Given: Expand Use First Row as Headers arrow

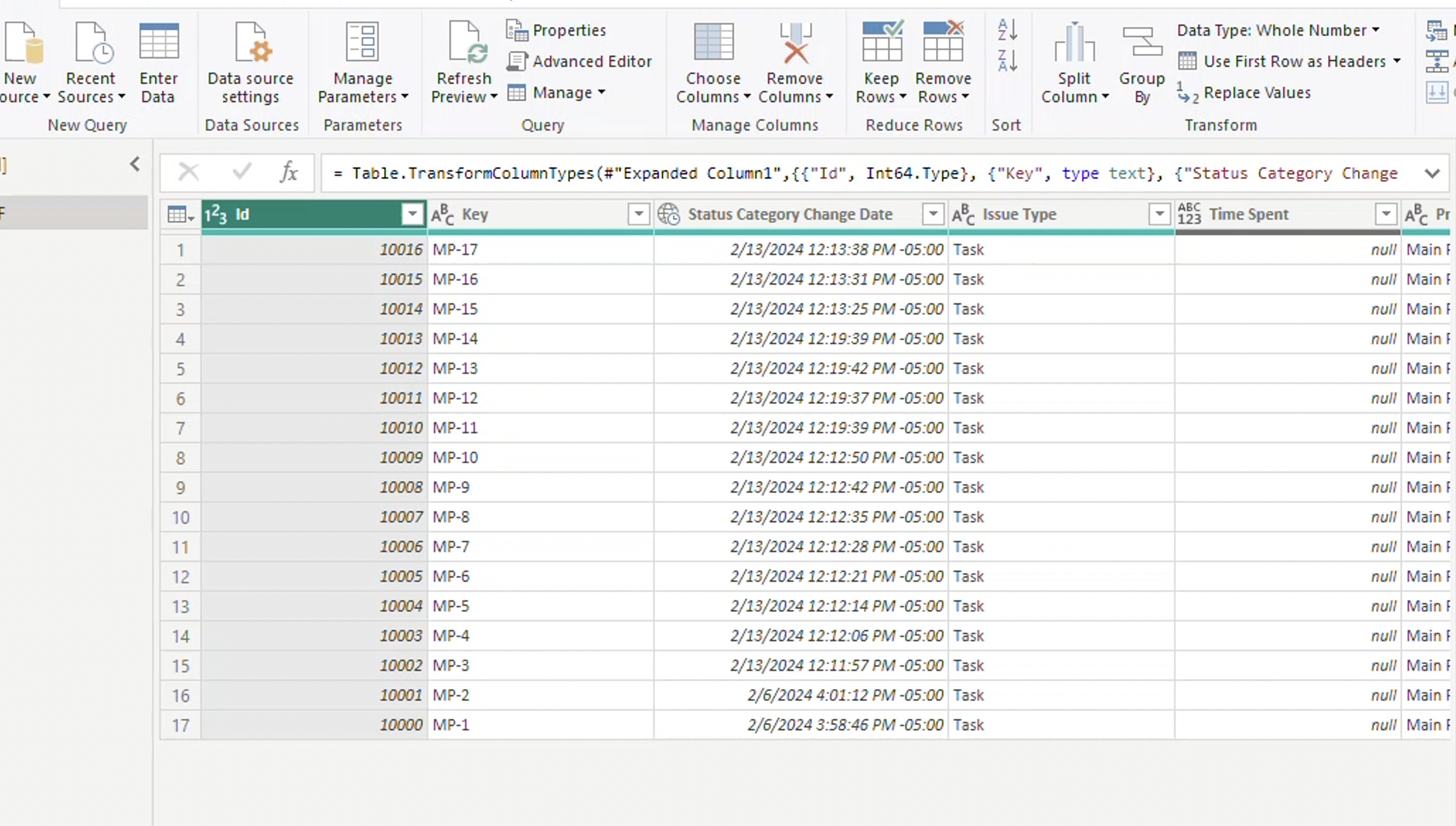Looking at the screenshot, I should coord(1396,61).
